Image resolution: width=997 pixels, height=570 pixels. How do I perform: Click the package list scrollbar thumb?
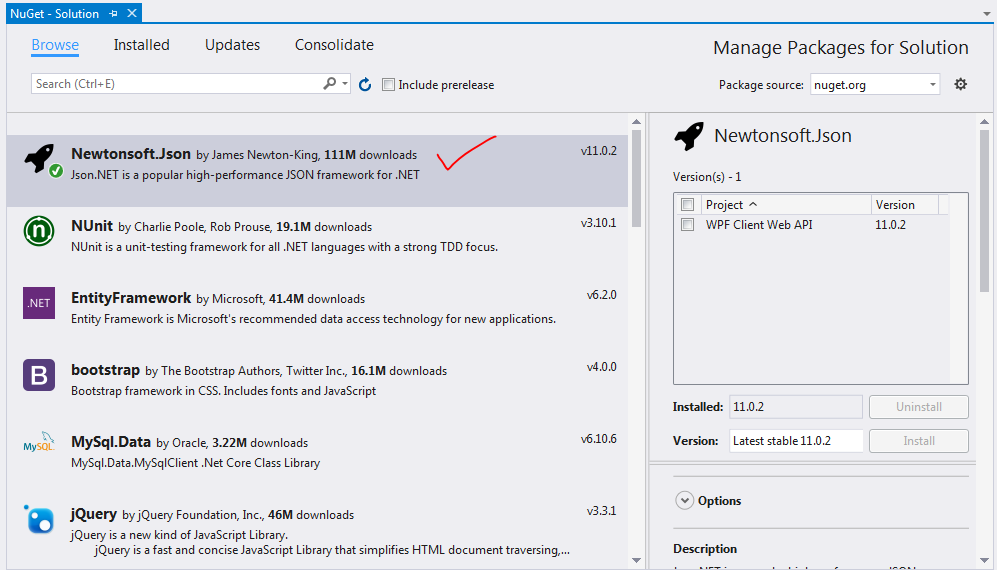pyautogui.click(x=636, y=178)
